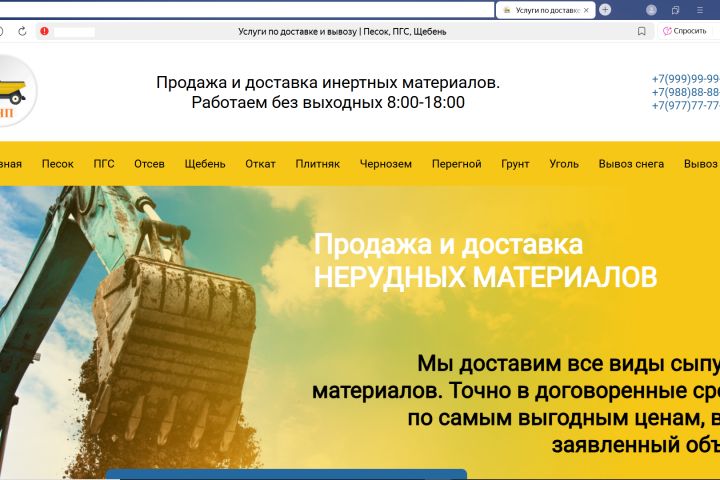The image size is (720, 480).
Task: Click the address bar page title
Action: (x=342, y=32)
